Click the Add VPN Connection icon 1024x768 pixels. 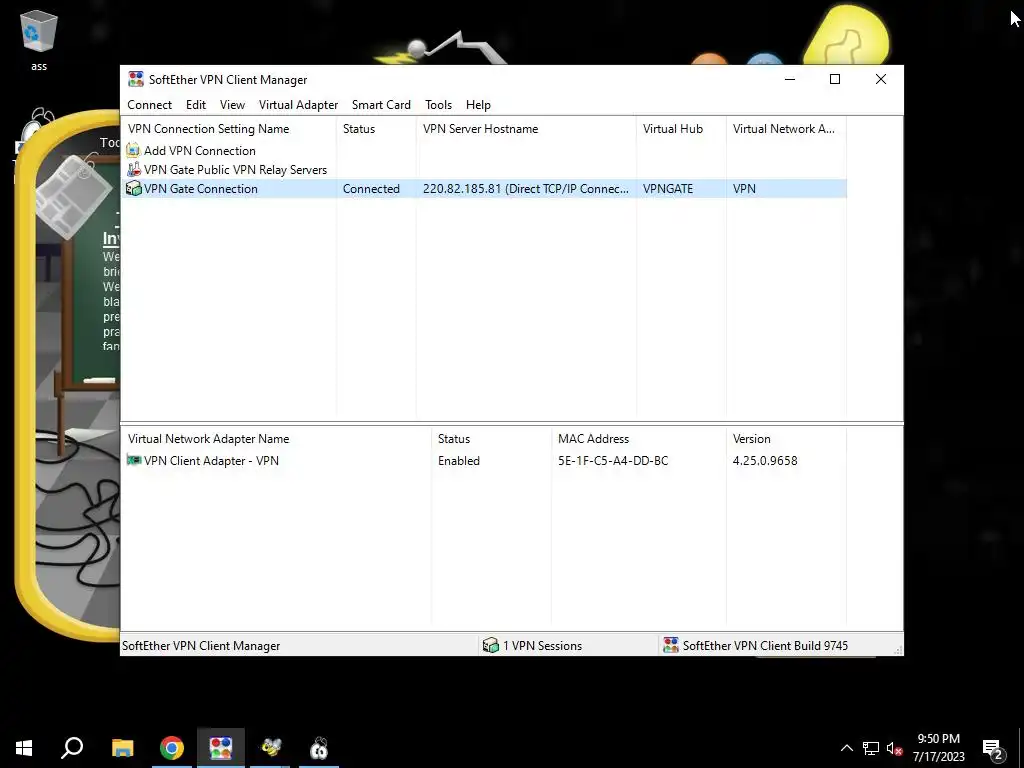133,150
